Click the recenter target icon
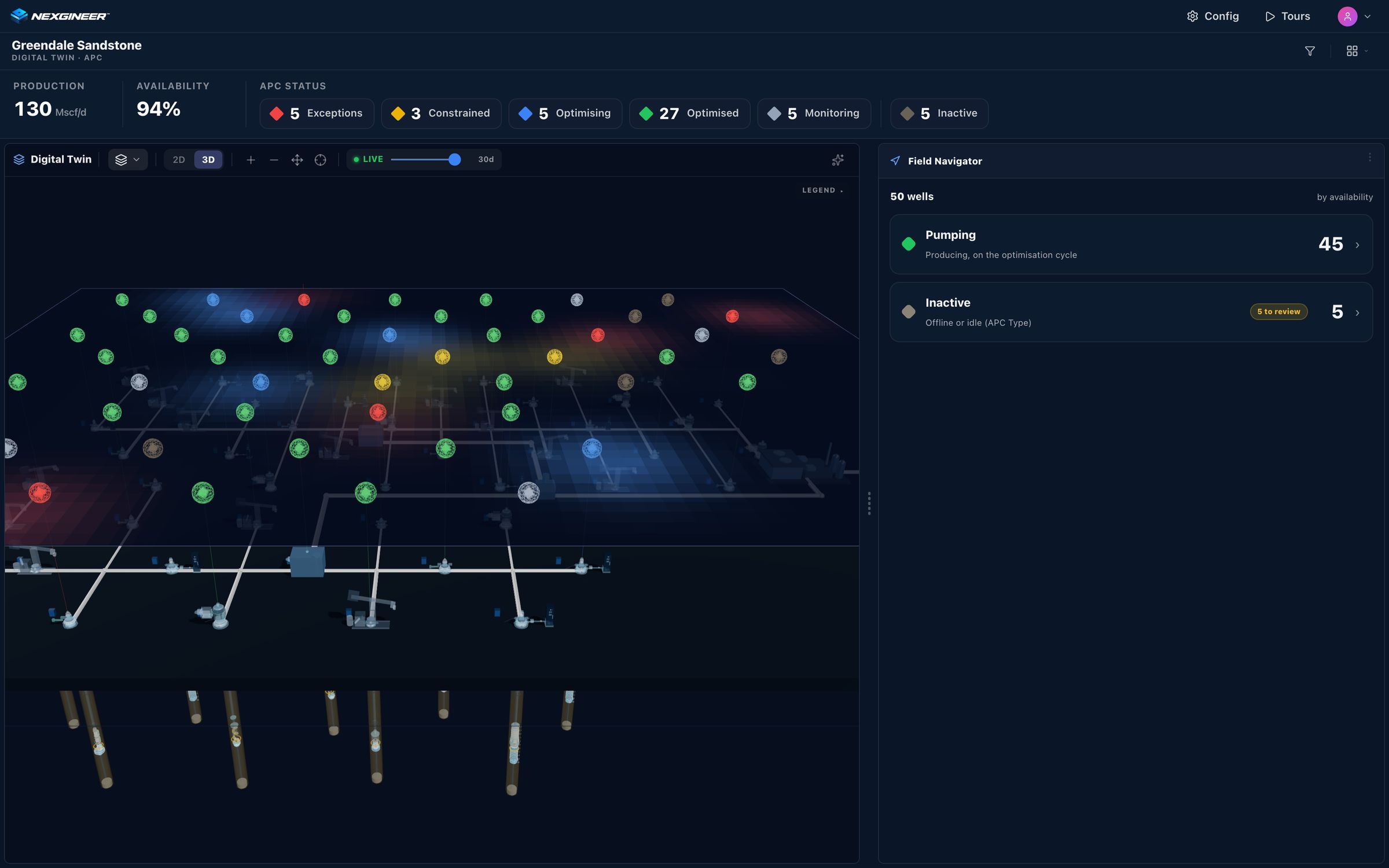The height and width of the screenshot is (868, 1389). [320, 160]
